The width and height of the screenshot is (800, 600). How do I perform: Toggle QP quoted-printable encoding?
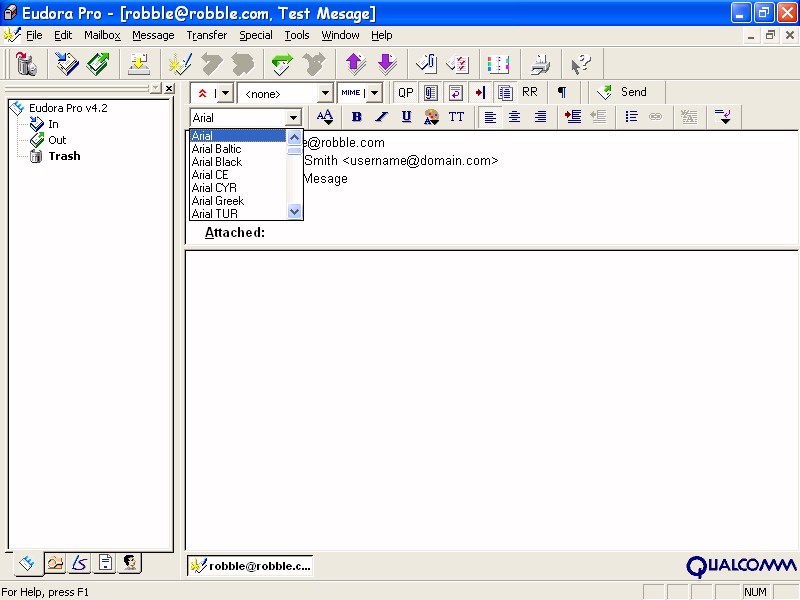(x=406, y=92)
